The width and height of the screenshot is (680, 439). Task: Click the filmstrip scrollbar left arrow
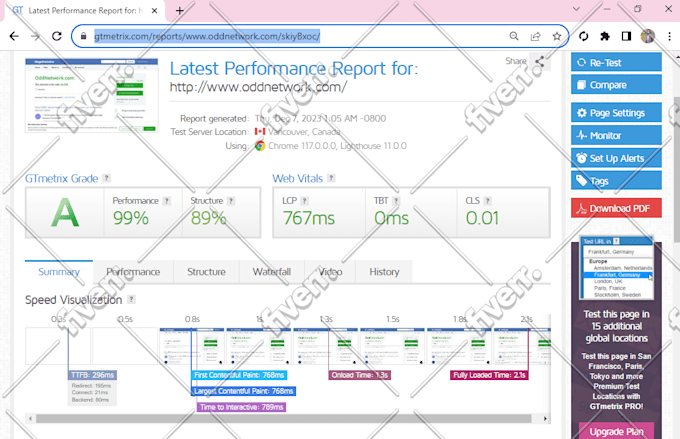30,419
